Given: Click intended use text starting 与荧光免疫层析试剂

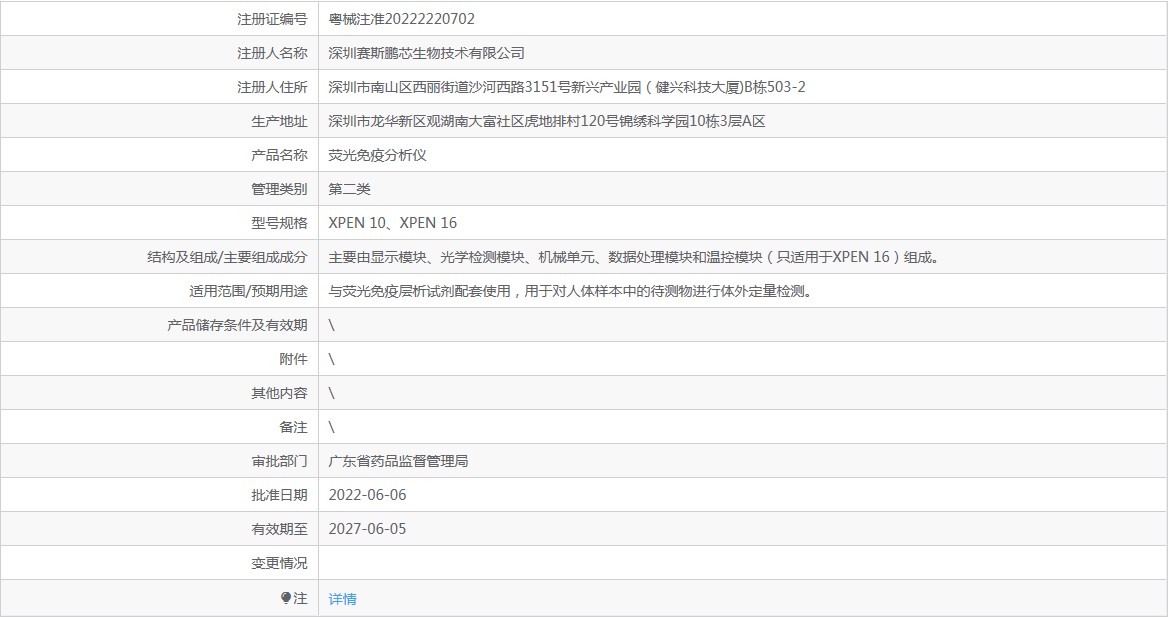Looking at the screenshot, I should (x=572, y=291).
